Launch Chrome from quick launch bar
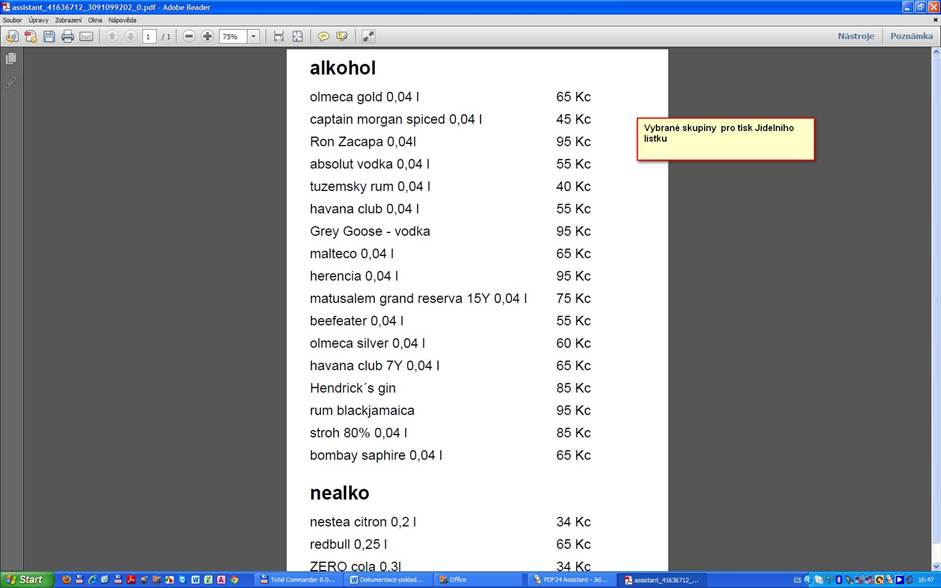941x588 pixels. click(x=234, y=580)
